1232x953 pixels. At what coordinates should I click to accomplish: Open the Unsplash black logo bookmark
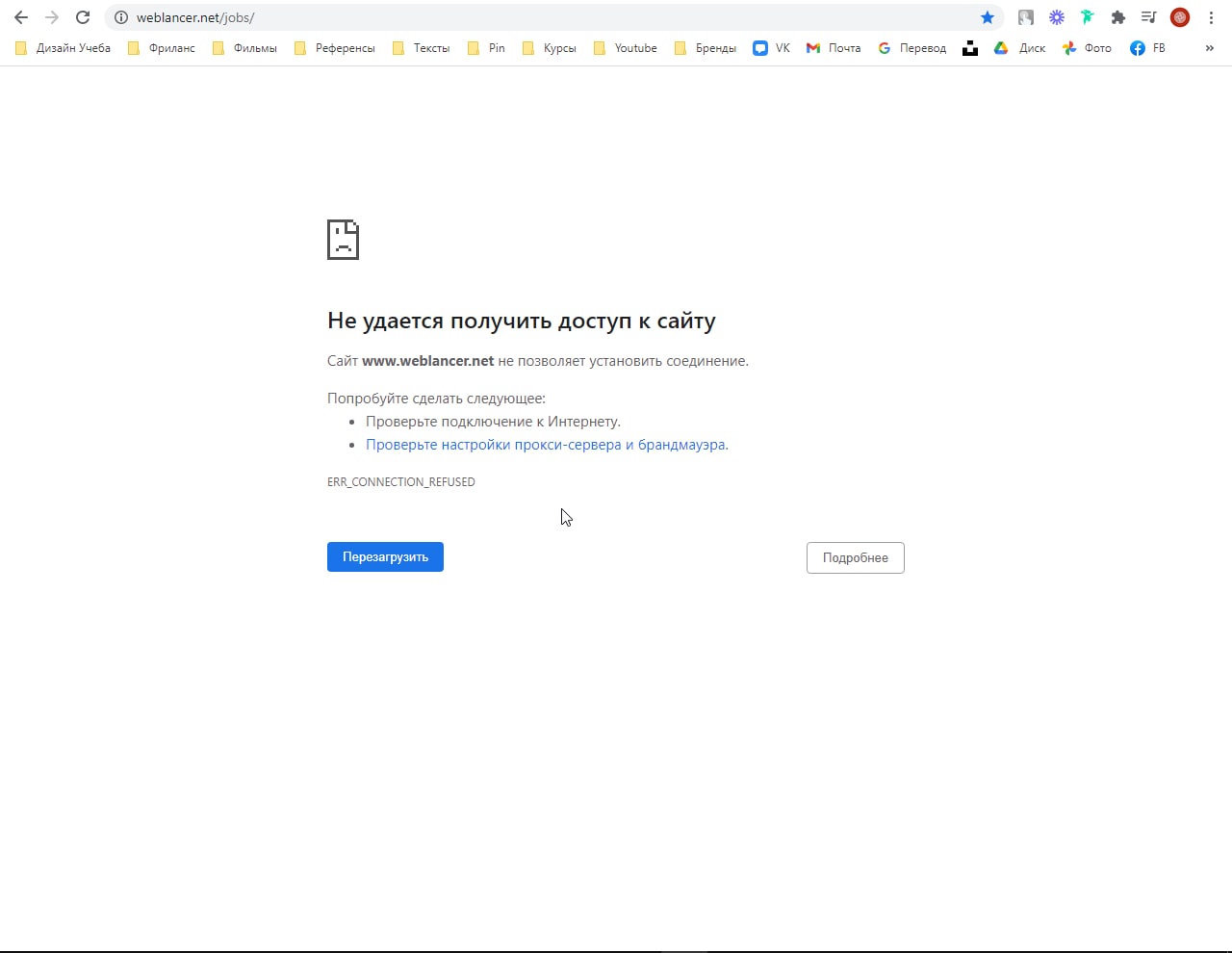click(x=970, y=48)
